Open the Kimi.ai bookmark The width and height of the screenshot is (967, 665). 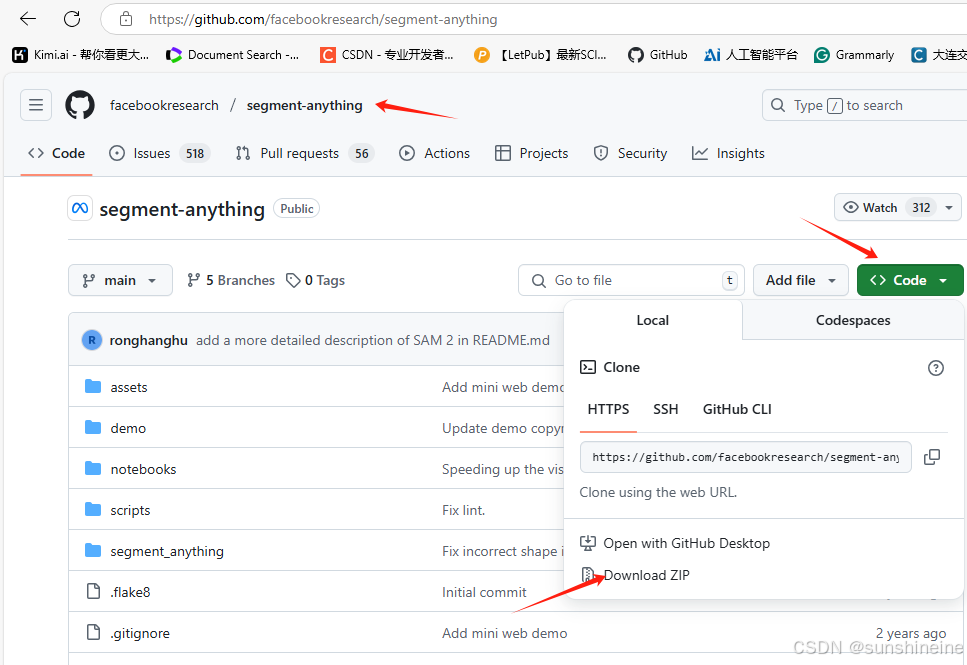coord(81,55)
